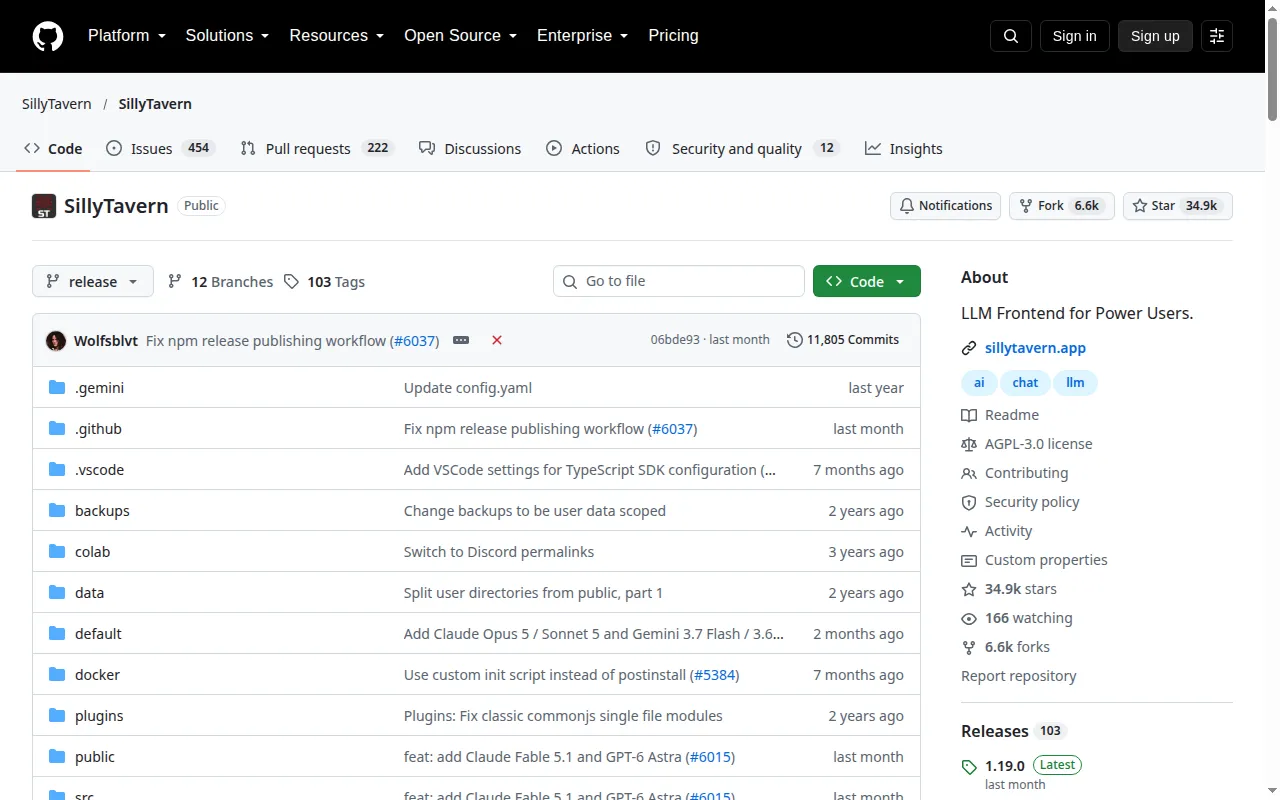1280x800 pixels.
Task: Open the sillytavern.app website link
Action: coord(1035,348)
